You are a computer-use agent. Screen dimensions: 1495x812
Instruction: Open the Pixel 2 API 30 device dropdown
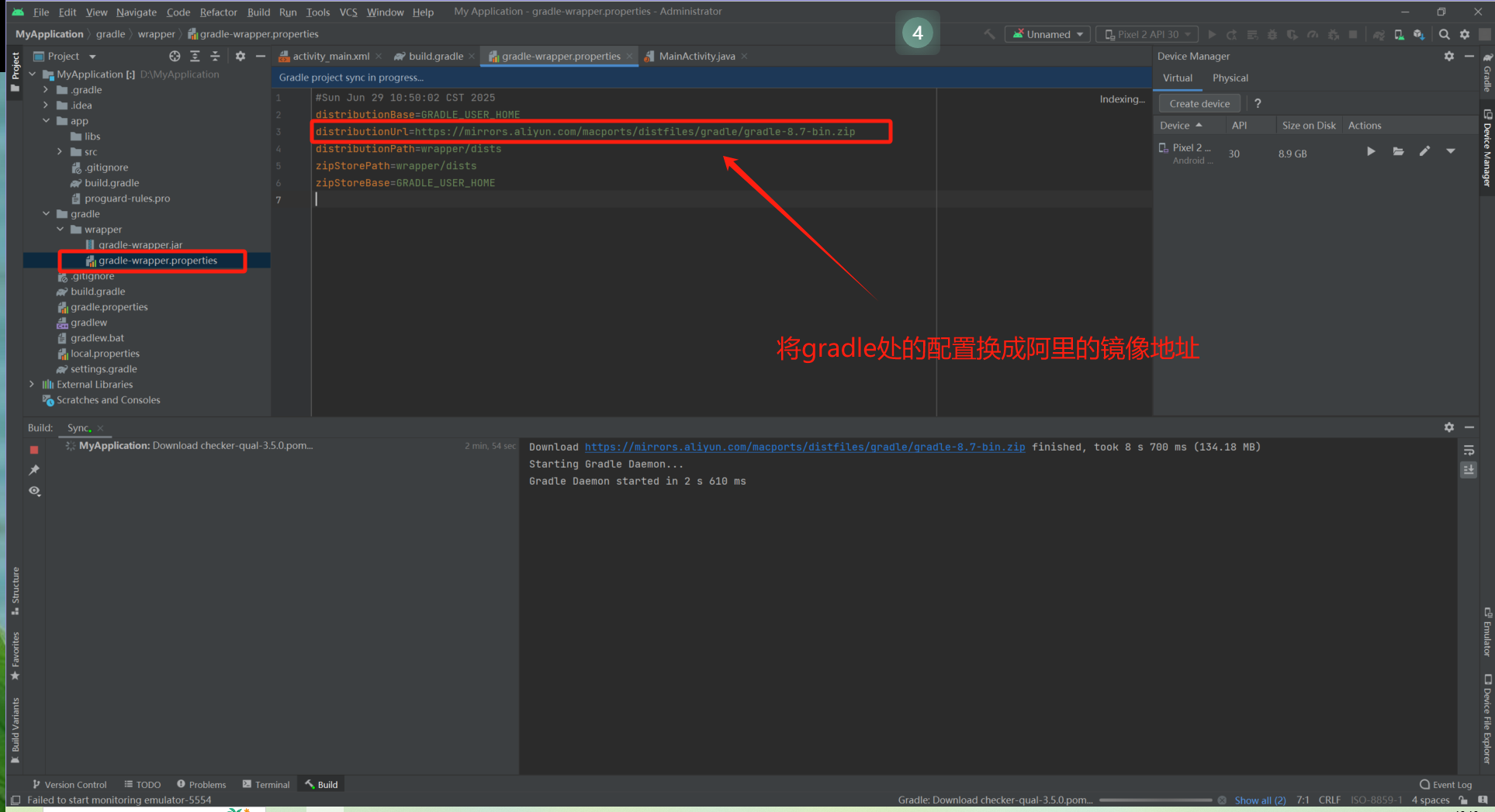pos(1147,34)
